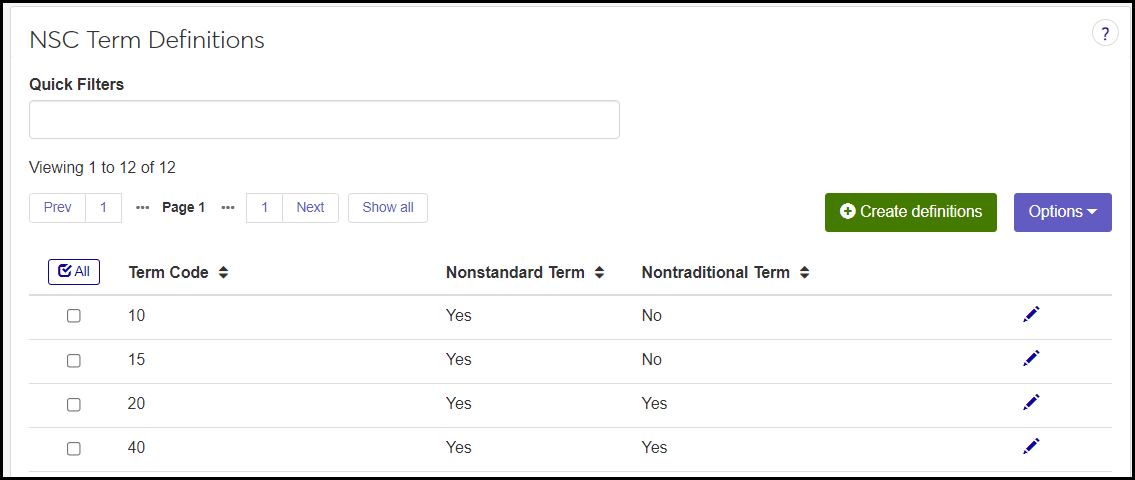Go to the Prev page
The height and width of the screenshot is (480, 1135).
pos(58,208)
